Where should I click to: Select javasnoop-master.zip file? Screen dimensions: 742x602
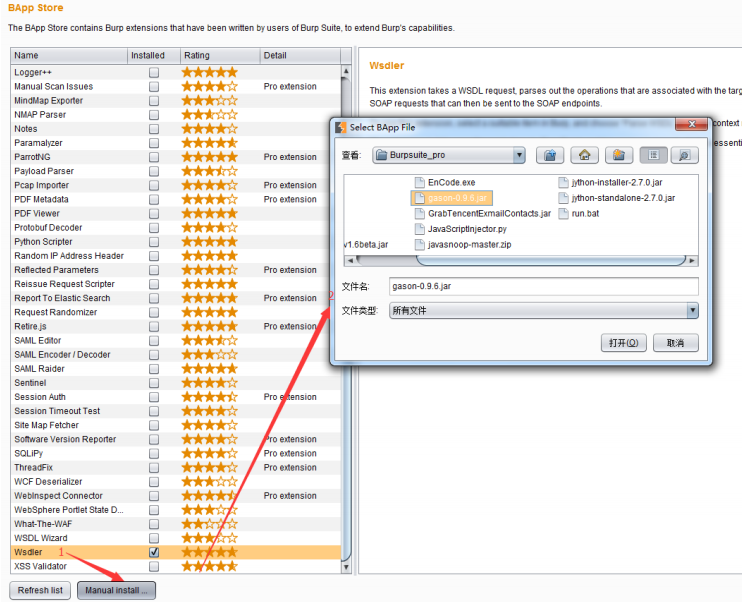click(463, 245)
